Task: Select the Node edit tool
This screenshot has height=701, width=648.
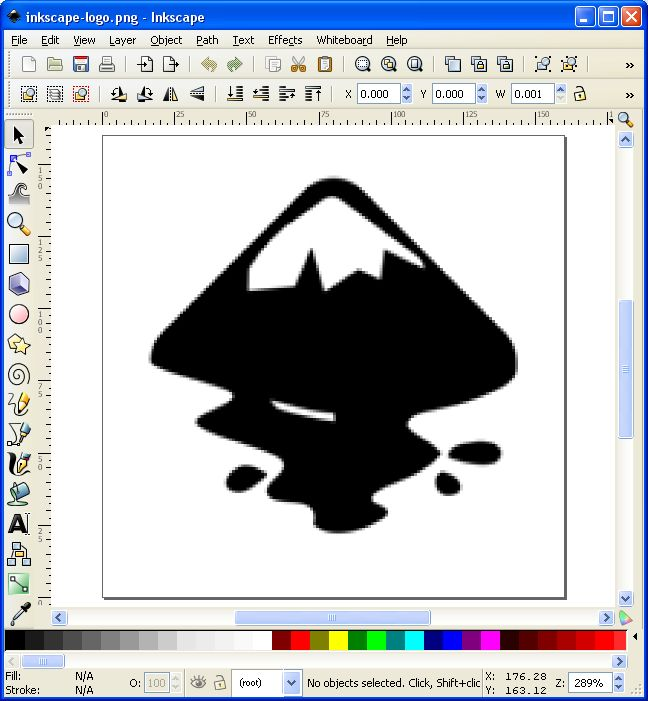Action: point(19,163)
